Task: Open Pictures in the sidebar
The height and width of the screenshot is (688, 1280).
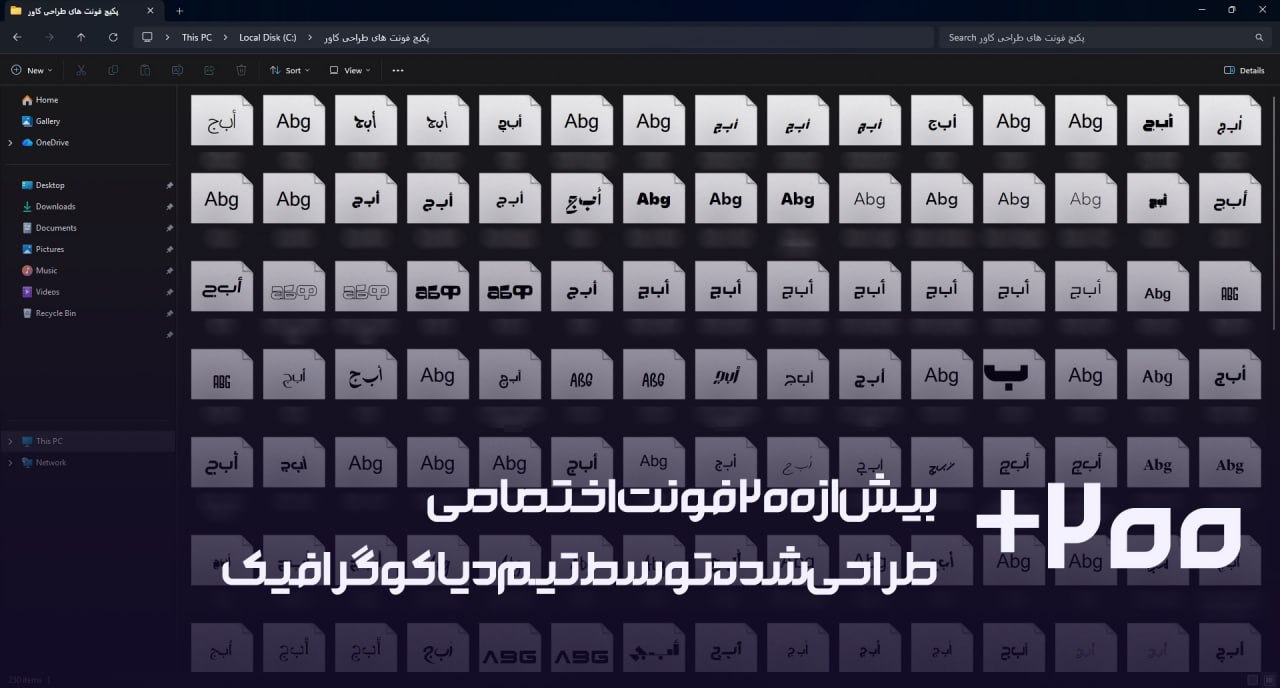Action: pyautogui.click(x=42, y=249)
